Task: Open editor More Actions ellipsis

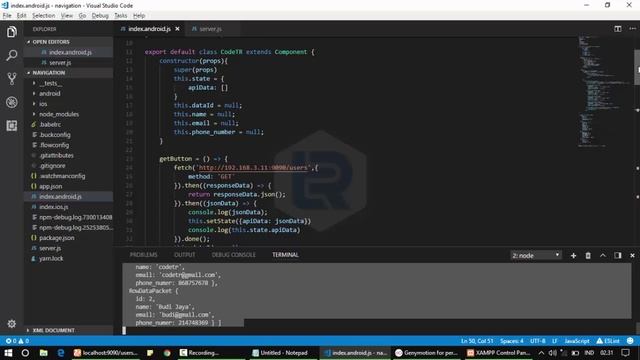Action: pyautogui.click(x=632, y=29)
